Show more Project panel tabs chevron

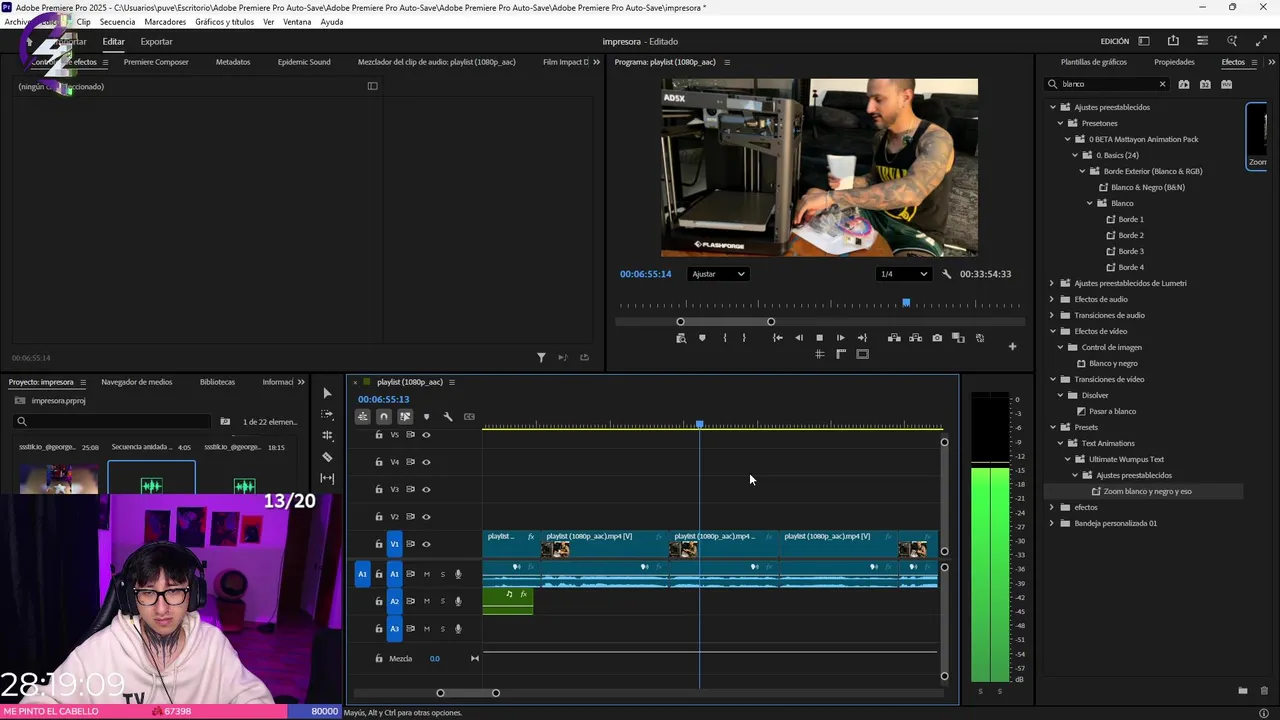pos(301,382)
